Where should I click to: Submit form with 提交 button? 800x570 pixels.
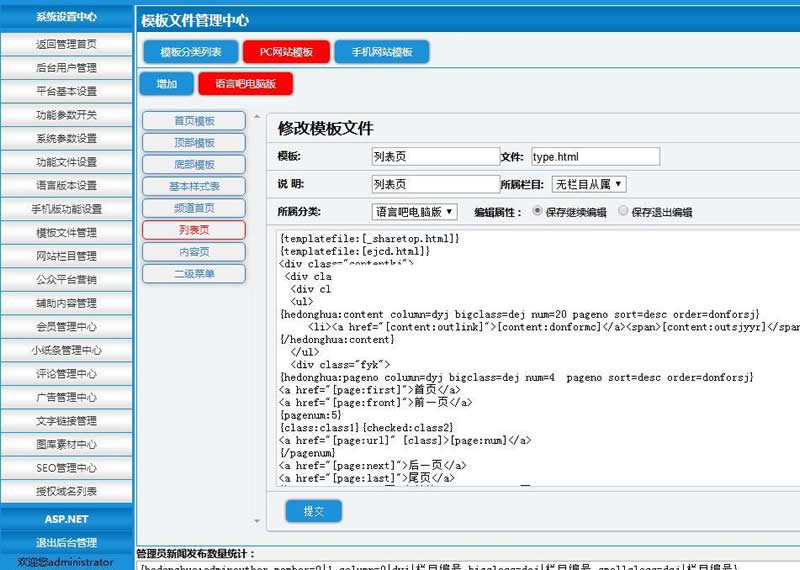pos(313,511)
